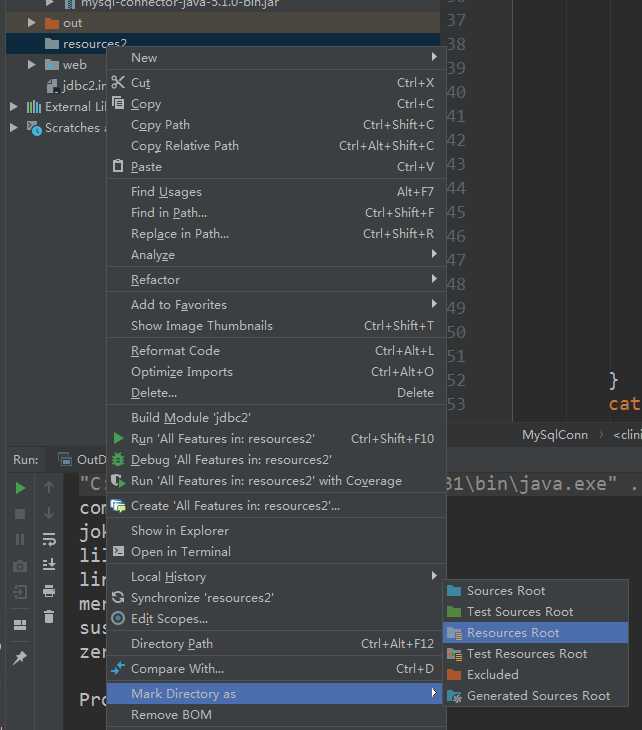Open the New submenu arrow
Screen dimensions: 642x730
coord(434,57)
